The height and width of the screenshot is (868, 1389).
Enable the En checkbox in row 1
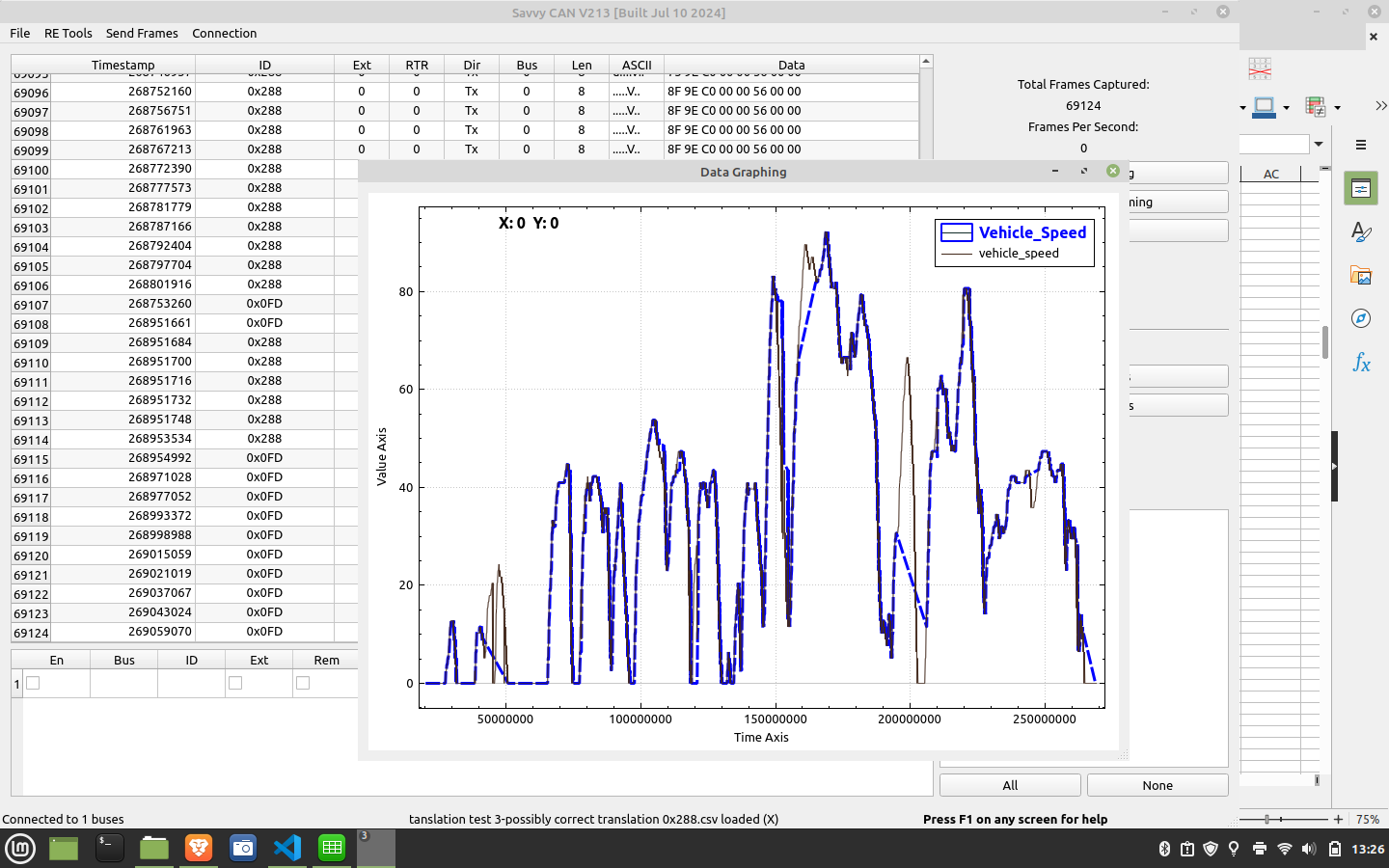point(33,683)
